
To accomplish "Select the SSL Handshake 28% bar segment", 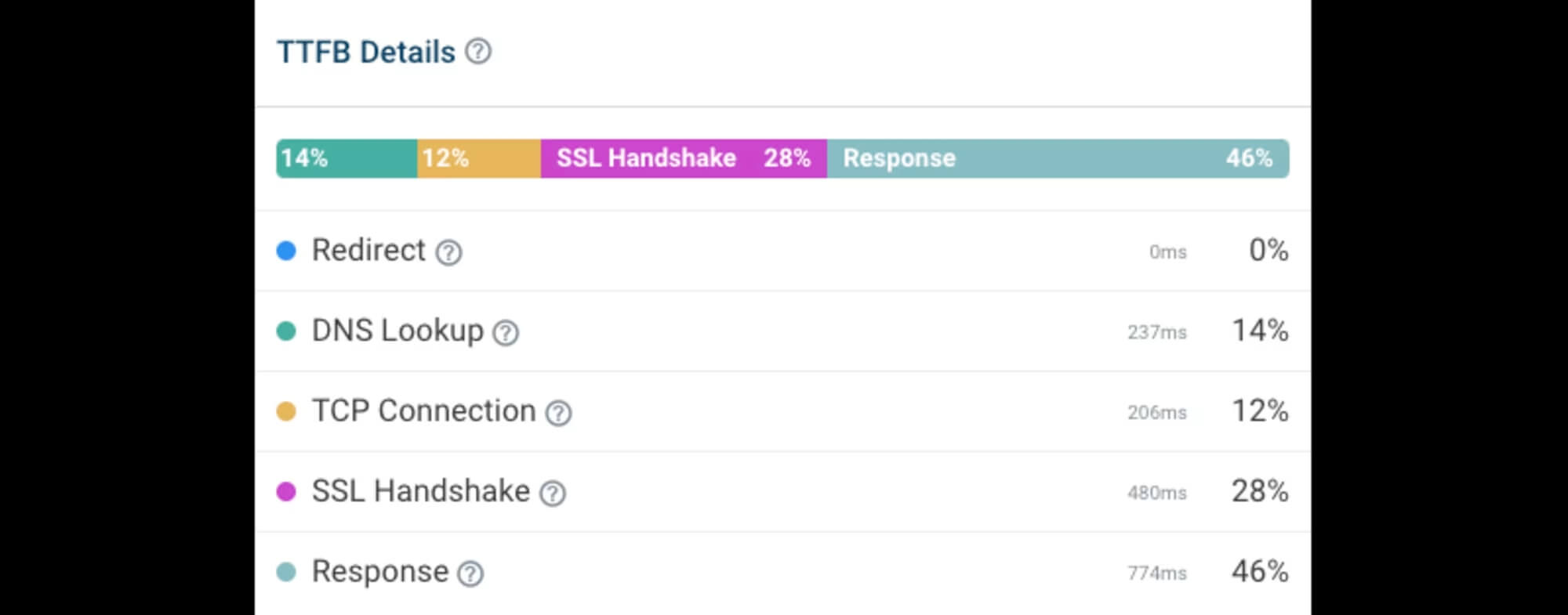I will [684, 158].
